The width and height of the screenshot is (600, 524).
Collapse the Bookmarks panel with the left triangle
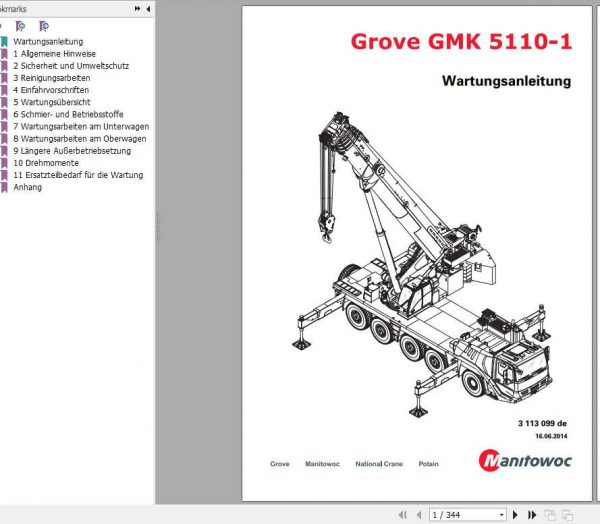(x=148, y=8)
